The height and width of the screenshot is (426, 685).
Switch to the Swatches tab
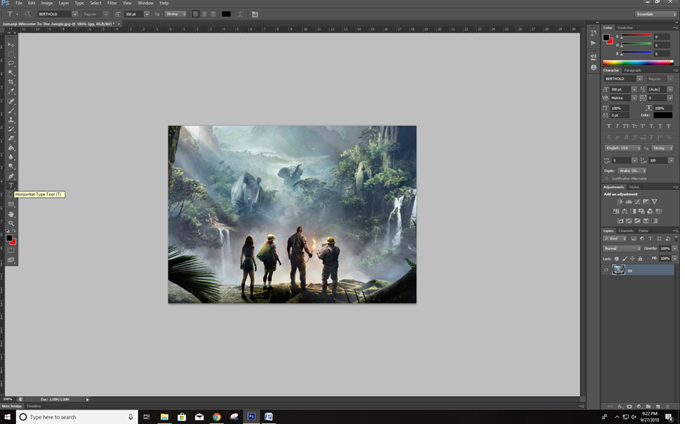pos(626,28)
